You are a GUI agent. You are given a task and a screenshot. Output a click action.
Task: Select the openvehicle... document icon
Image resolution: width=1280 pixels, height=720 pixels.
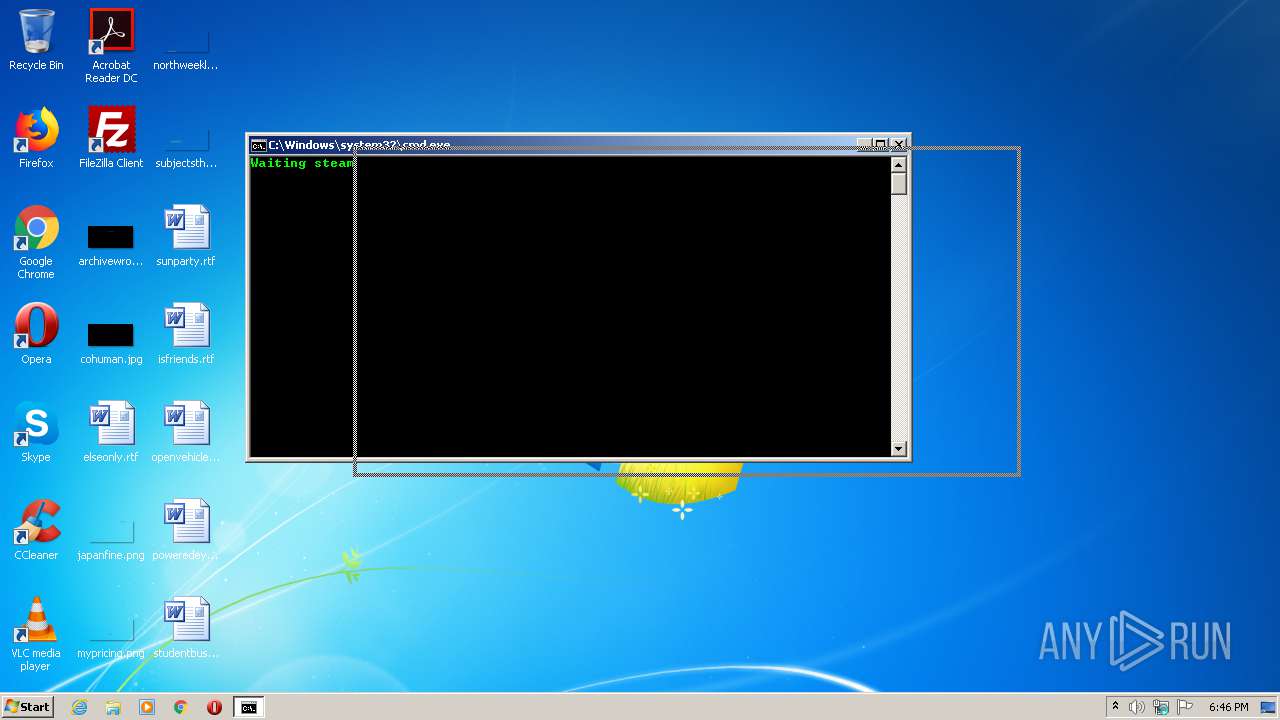click(x=186, y=432)
